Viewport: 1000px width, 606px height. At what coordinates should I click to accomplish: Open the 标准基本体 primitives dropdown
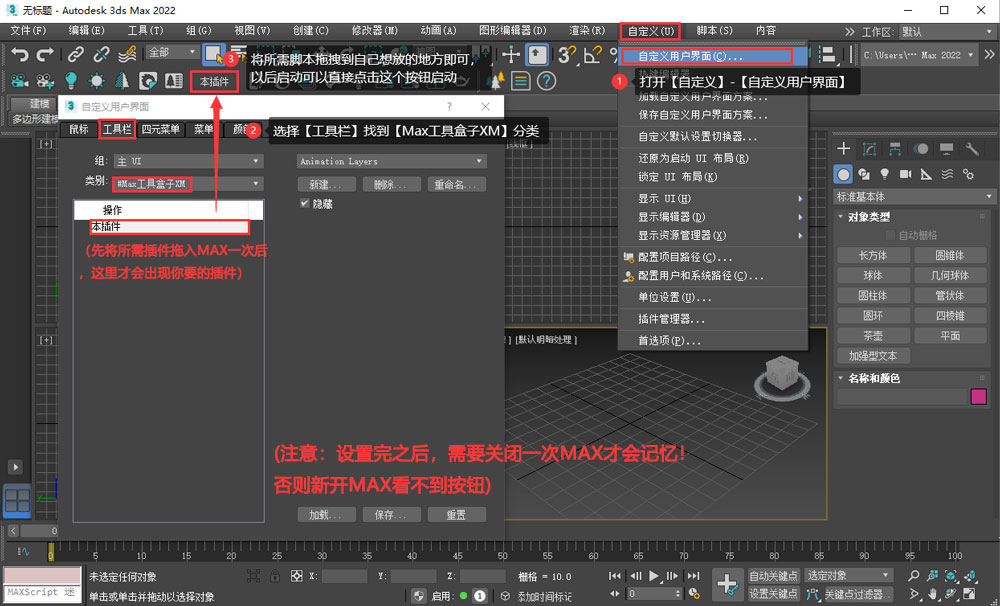(x=913, y=196)
